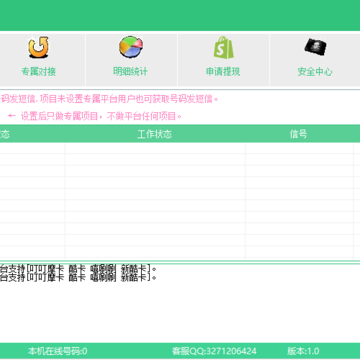Select first empty row under 工作状态
This screenshot has height=360, width=360.
155,148
